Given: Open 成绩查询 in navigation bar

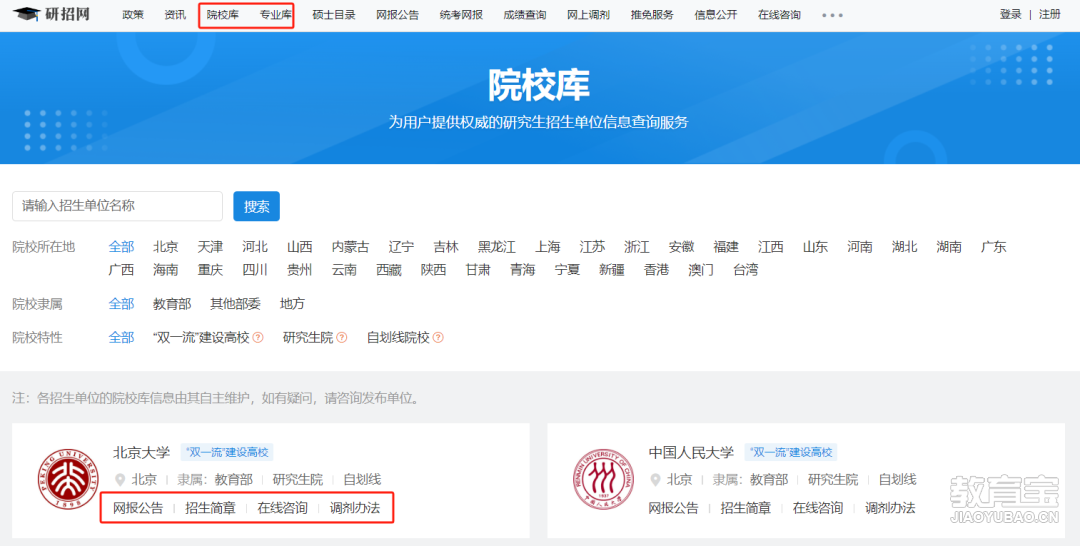Looking at the screenshot, I should [x=525, y=14].
